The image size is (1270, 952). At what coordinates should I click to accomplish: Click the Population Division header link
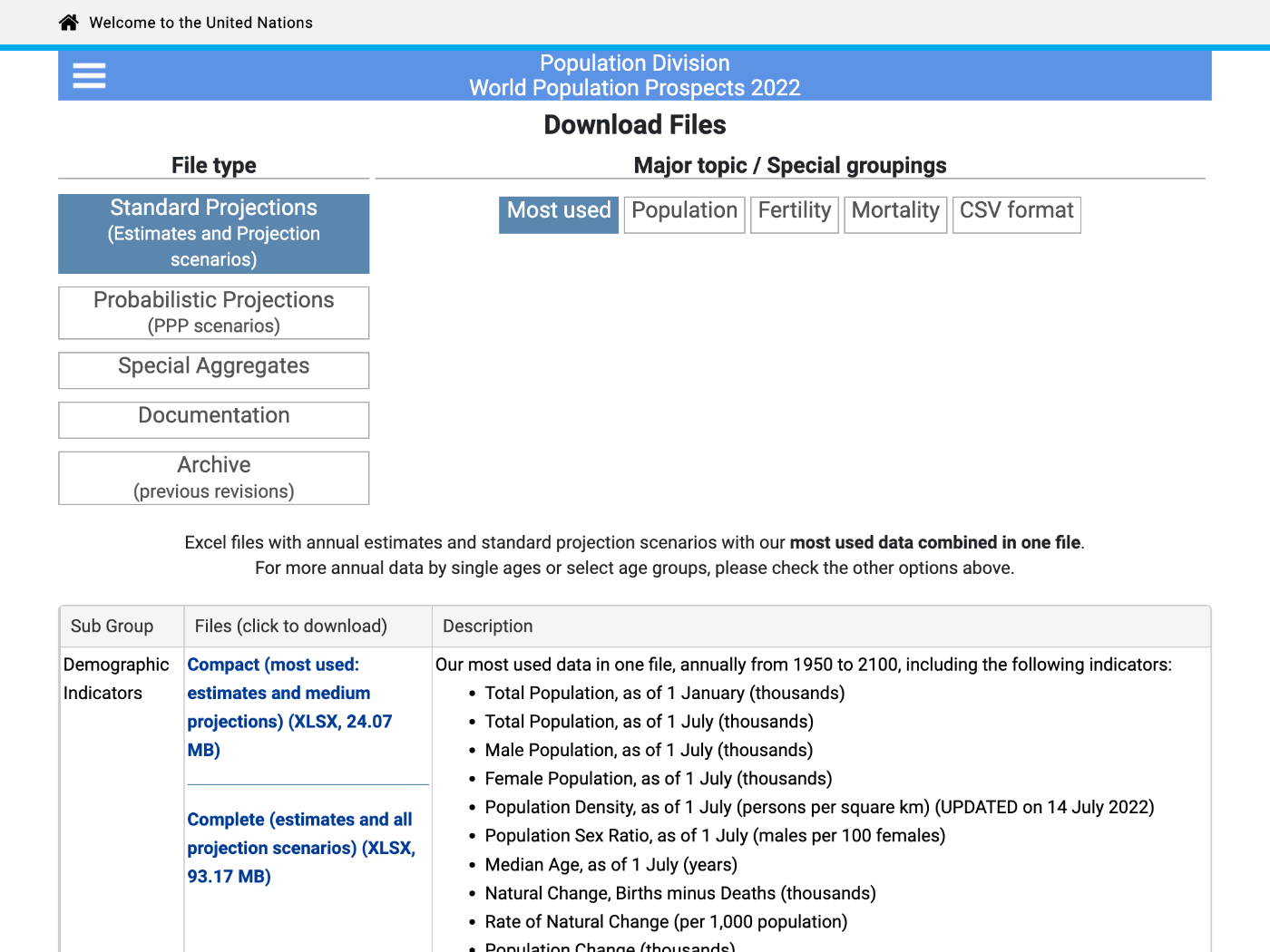pyautogui.click(x=635, y=63)
